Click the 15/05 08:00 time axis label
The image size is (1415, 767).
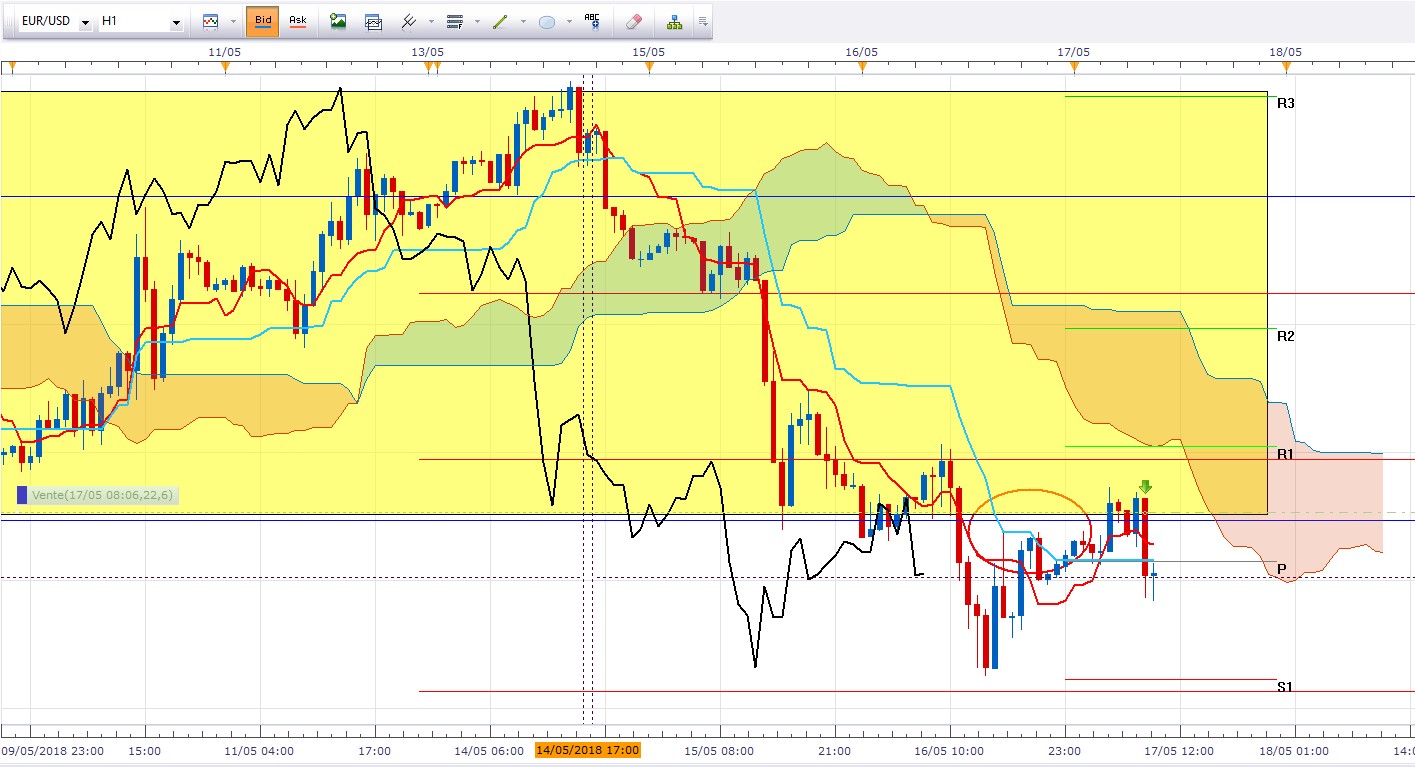click(x=718, y=750)
